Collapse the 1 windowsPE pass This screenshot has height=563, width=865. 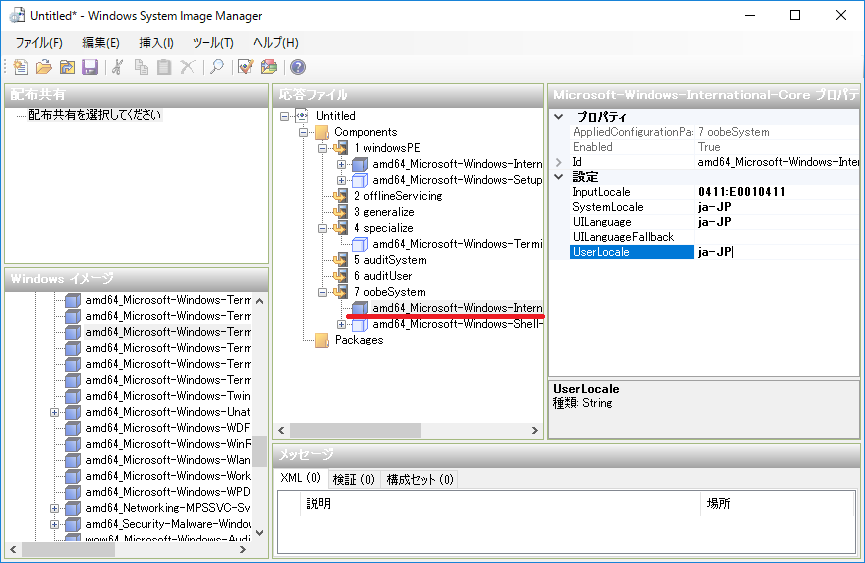[323, 148]
